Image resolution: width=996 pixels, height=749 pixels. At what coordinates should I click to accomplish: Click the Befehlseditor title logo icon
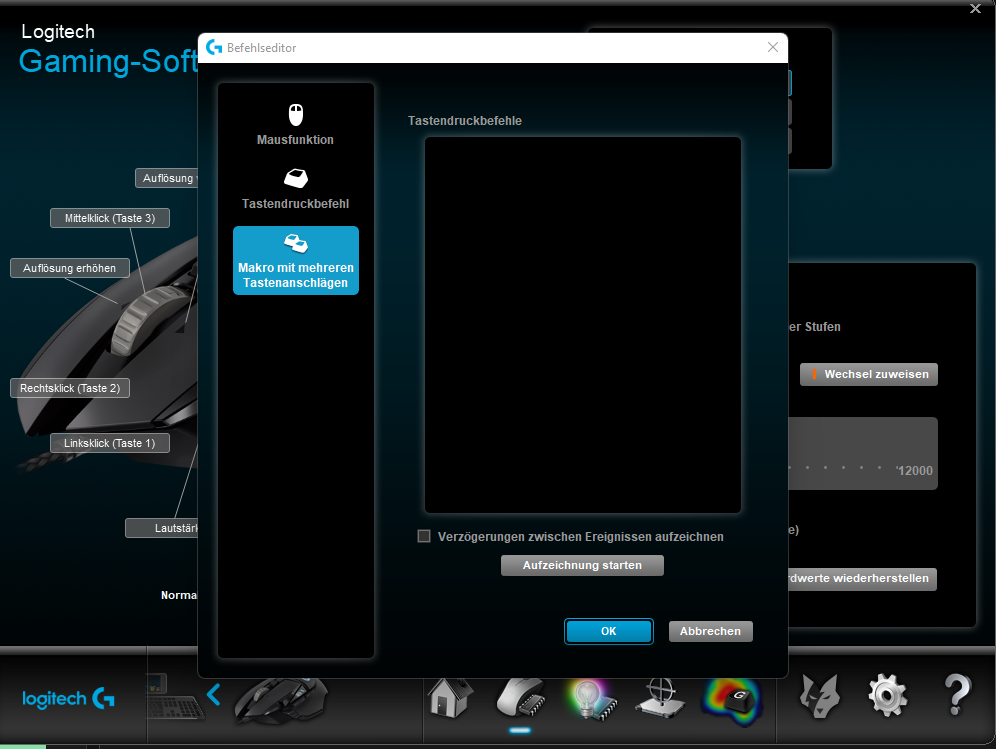tap(214, 48)
